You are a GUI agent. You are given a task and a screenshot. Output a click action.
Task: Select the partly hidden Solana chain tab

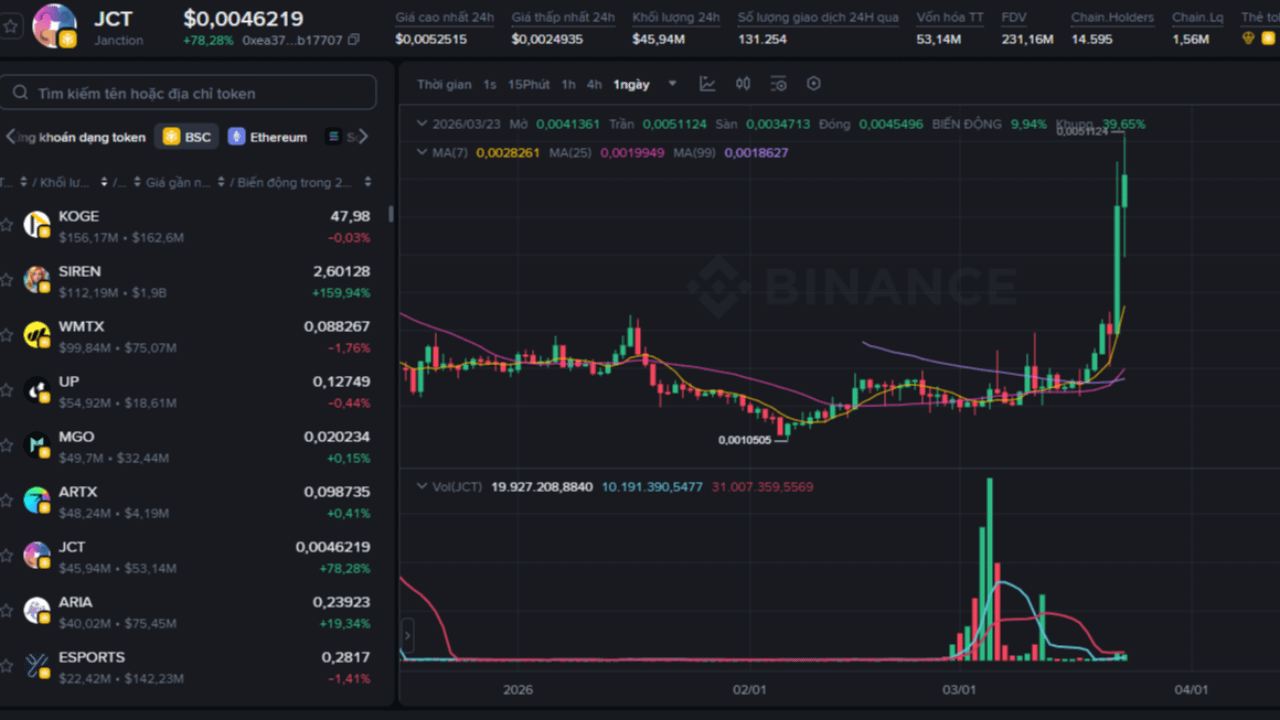(340, 137)
